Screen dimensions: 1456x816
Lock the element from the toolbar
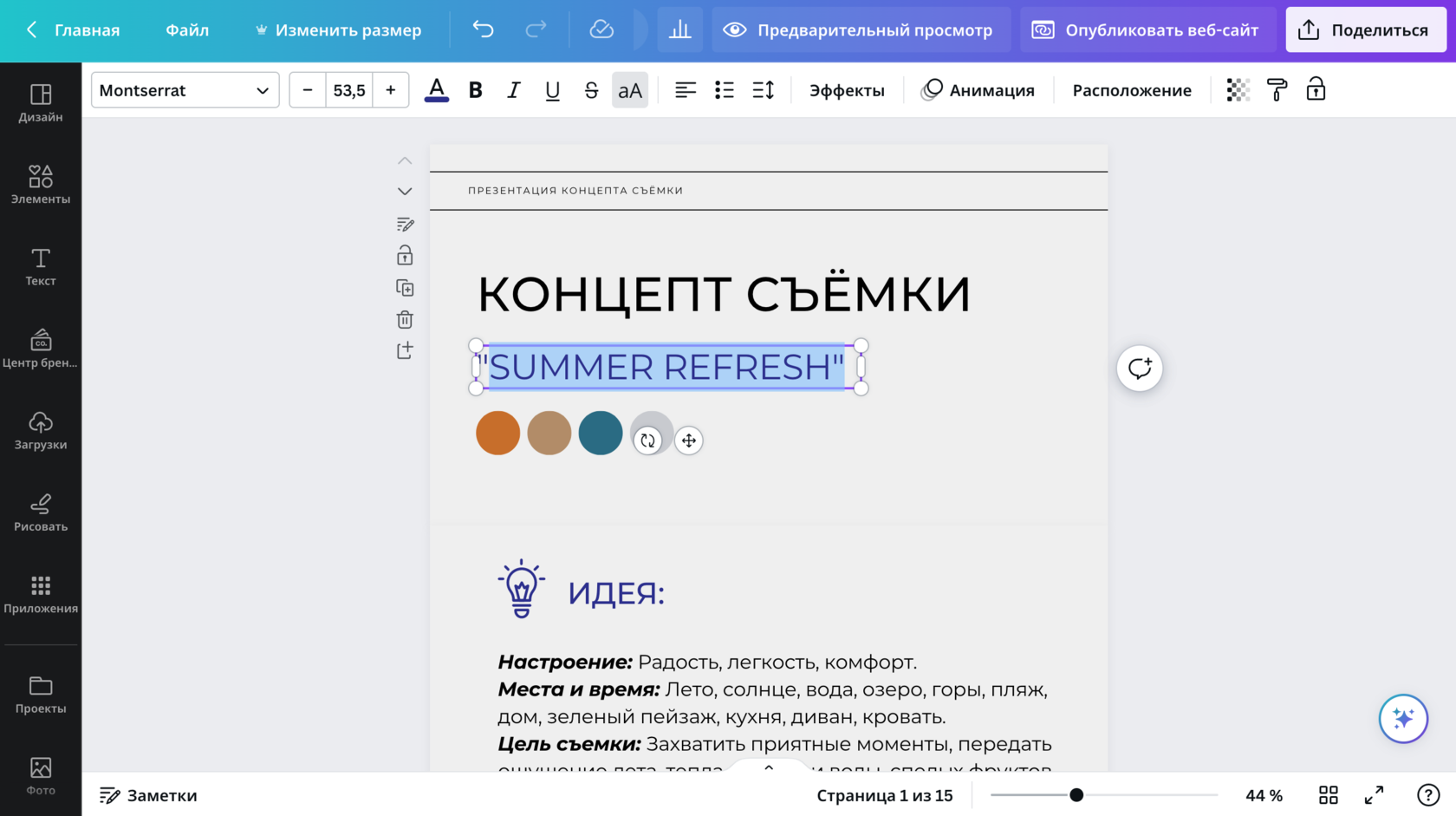pyautogui.click(x=1316, y=90)
